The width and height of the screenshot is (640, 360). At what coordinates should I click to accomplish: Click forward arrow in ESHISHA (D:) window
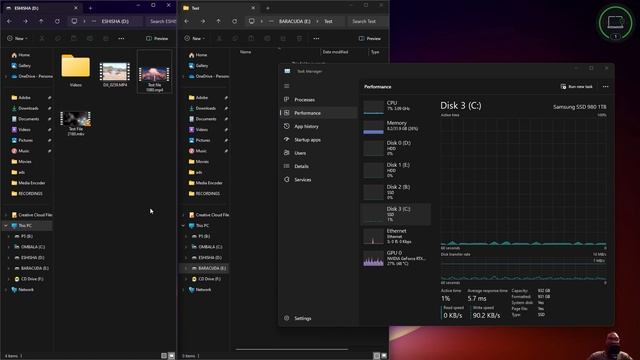click(x=25, y=21)
